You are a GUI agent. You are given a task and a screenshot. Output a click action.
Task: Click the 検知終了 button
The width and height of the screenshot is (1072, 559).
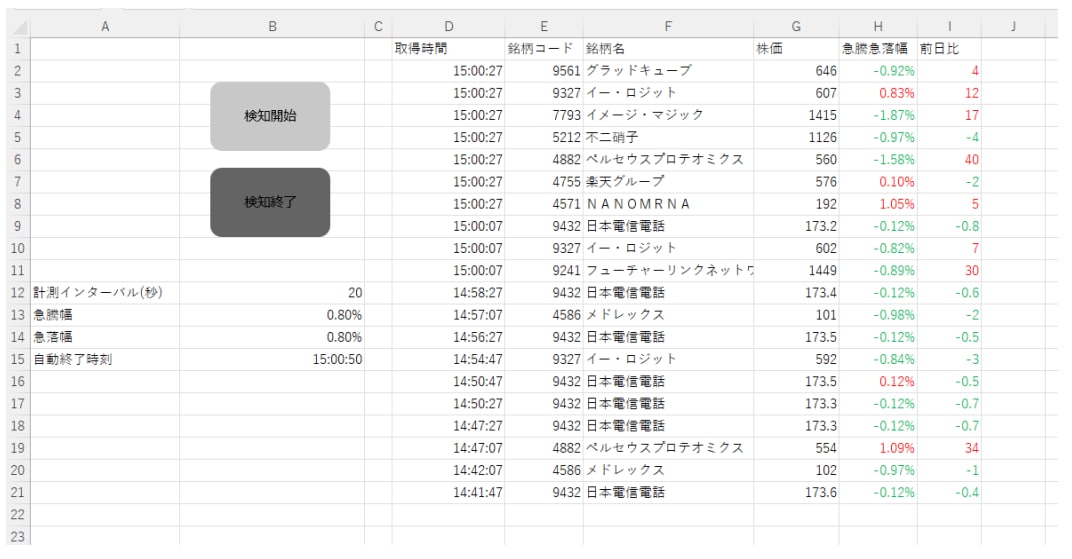tap(270, 202)
